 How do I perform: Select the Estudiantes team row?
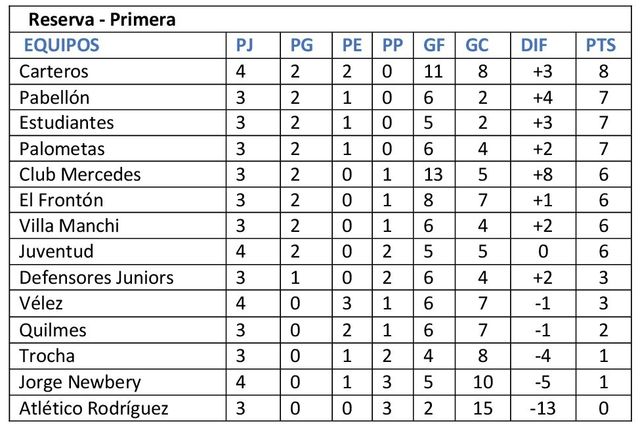[x=67, y=123]
